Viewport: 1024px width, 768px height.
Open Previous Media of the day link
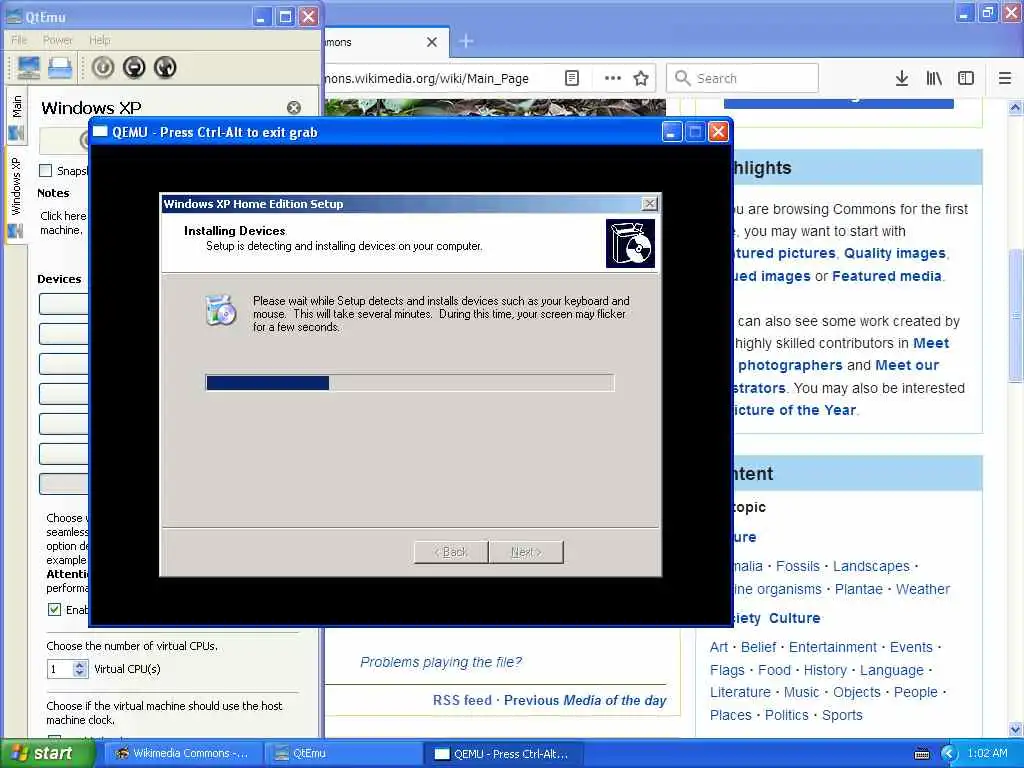pos(585,700)
